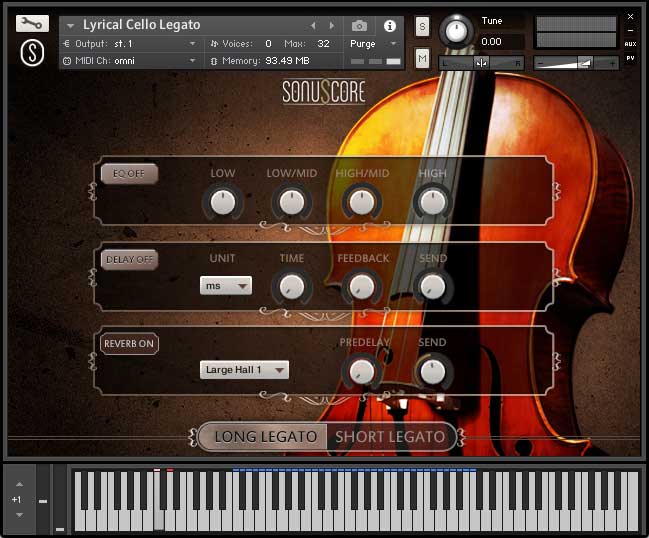The width and height of the screenshot is (649, 538).
Task: Mute the instrument with M button
Action: [x=422, y=58]
